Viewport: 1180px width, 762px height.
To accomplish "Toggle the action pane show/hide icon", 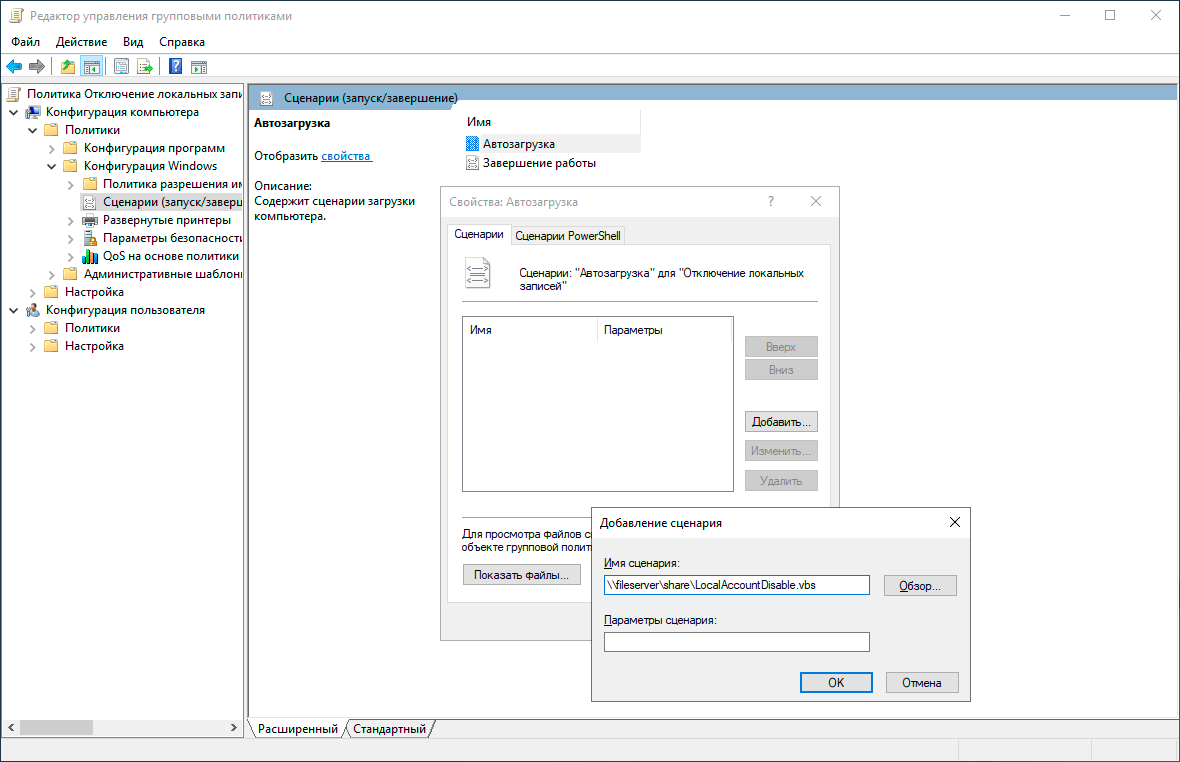I will point(199,67).
